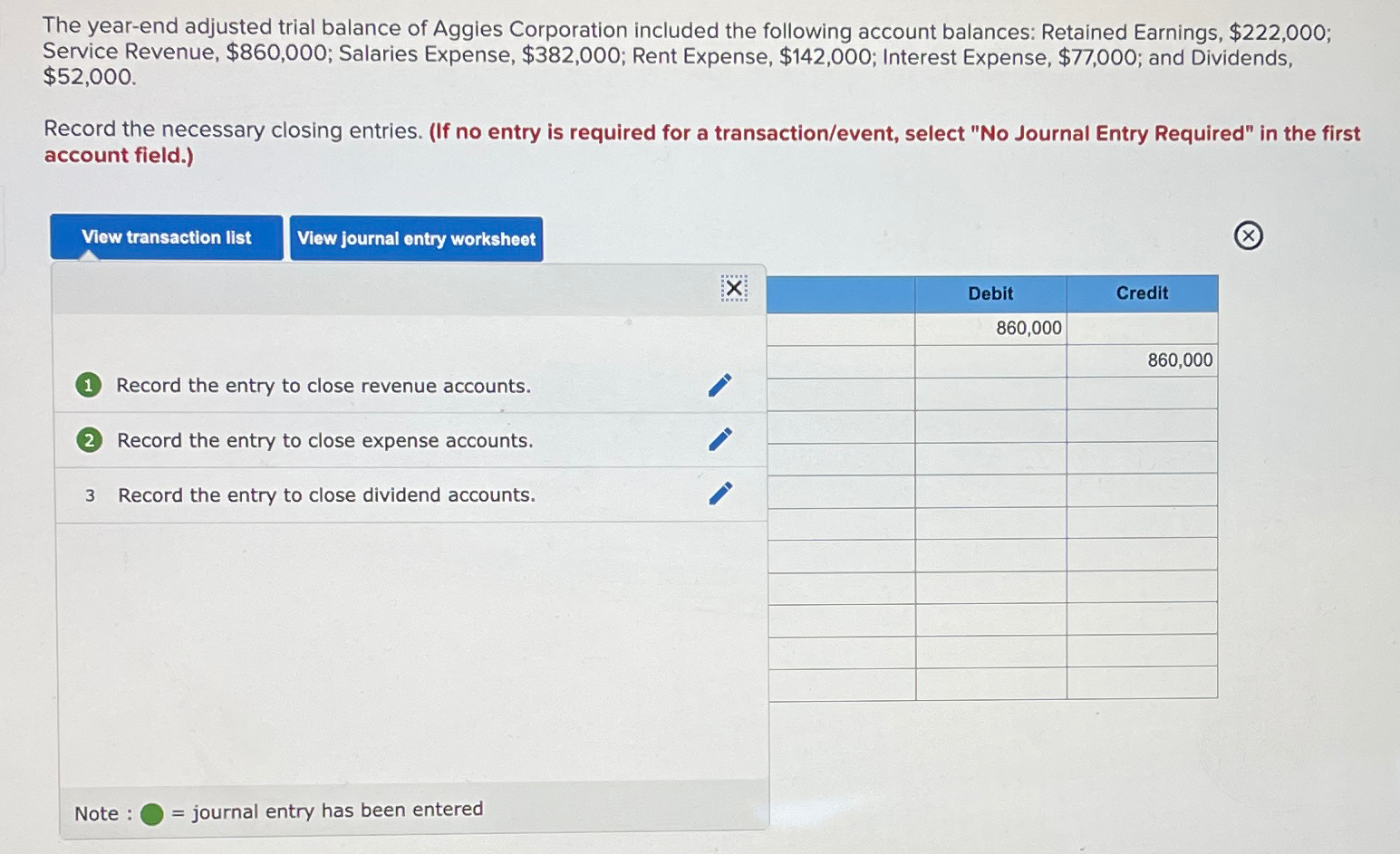The image size is (1400, 854).
Task: Click the pencil icon beside expense accounts entry
Action: [x=720, y=440]
